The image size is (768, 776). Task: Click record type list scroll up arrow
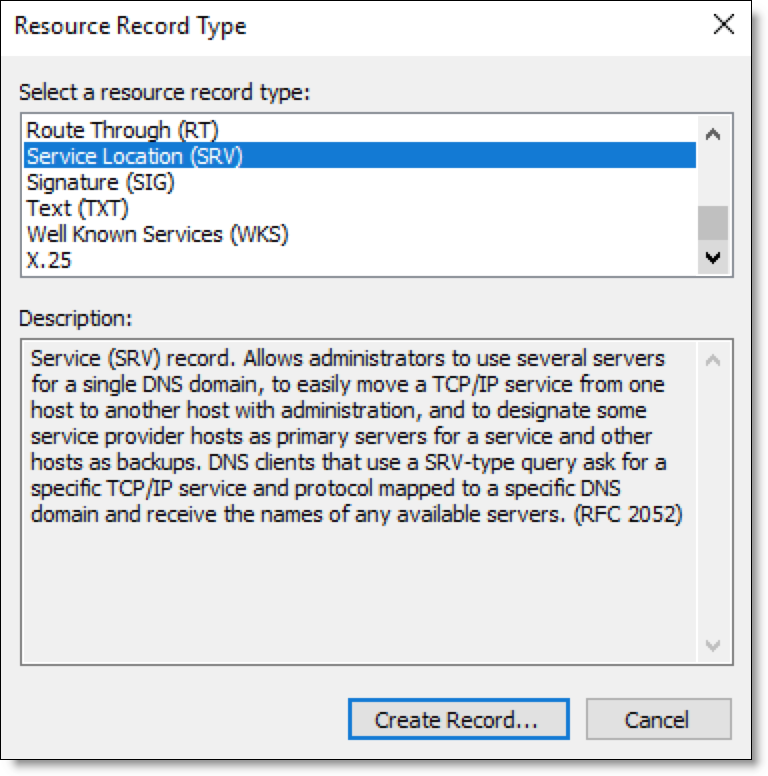[x=713, y=134]
